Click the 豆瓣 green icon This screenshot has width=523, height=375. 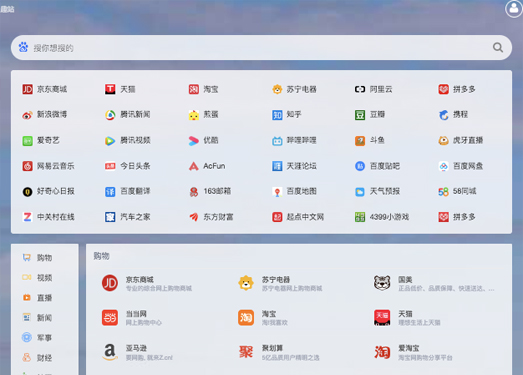[360, 115]
